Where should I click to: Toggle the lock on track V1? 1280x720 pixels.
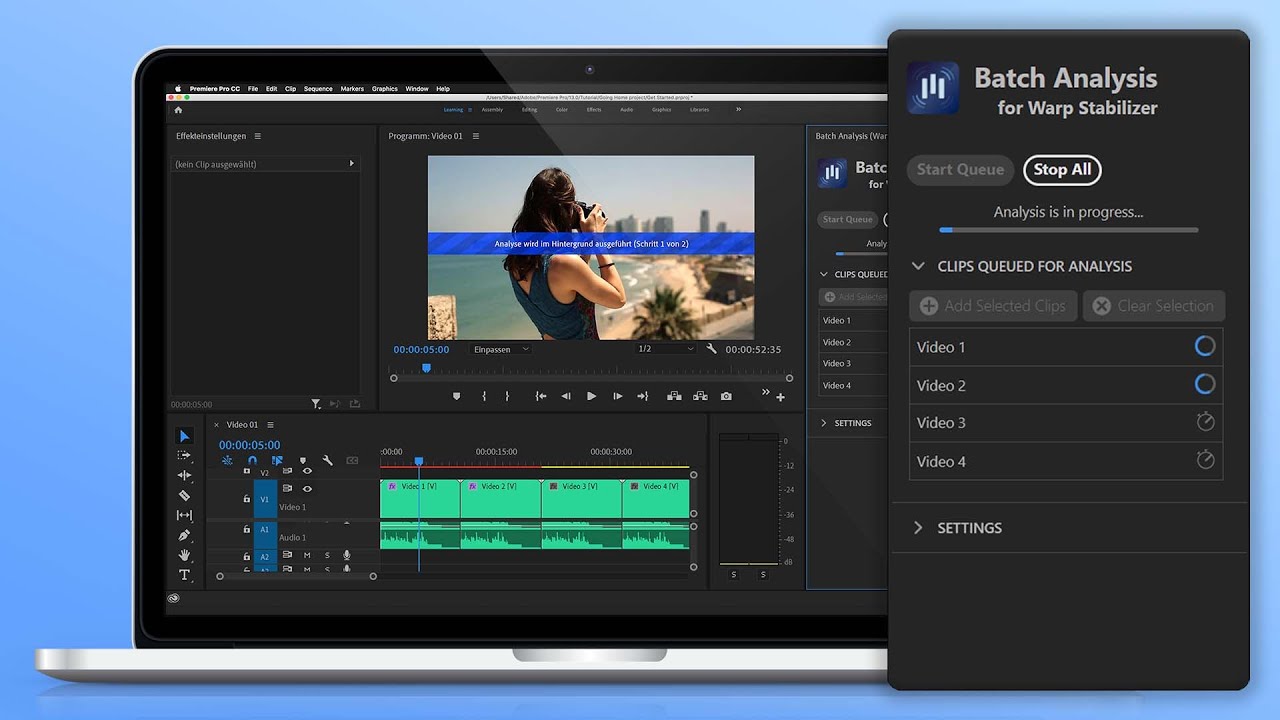(x=247, y=498)
